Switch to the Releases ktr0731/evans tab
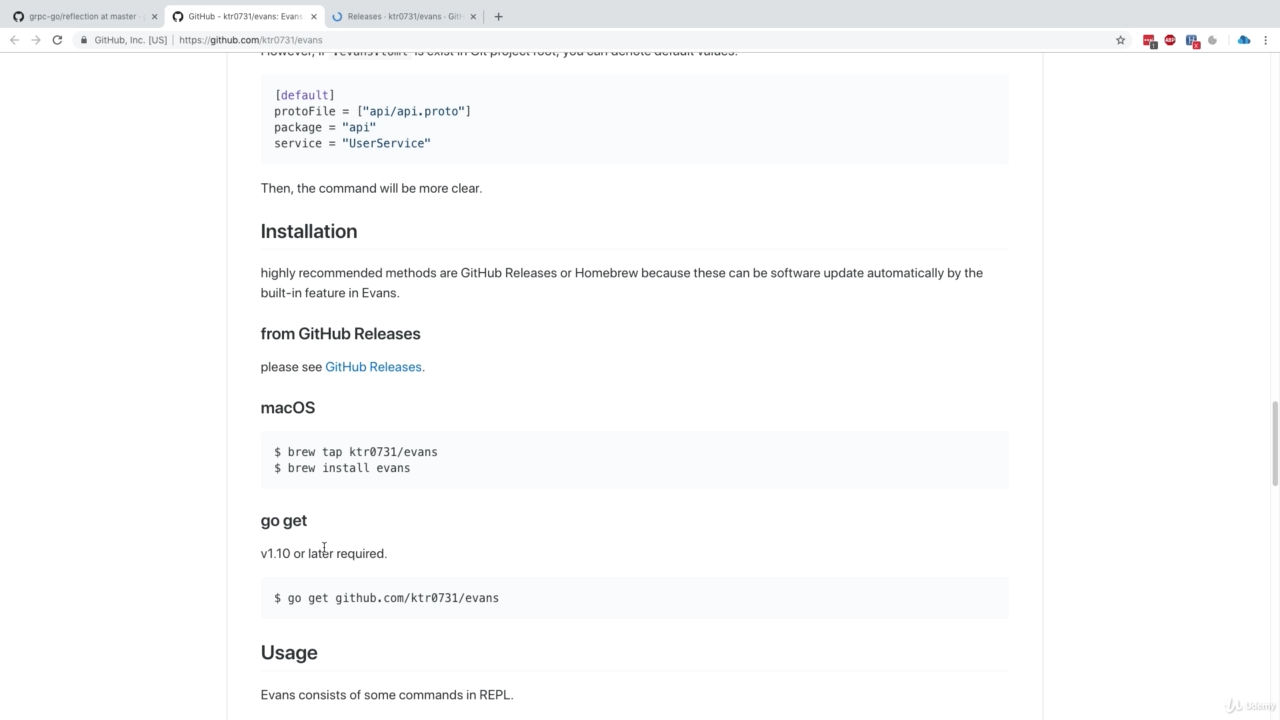 coord(400,16)
